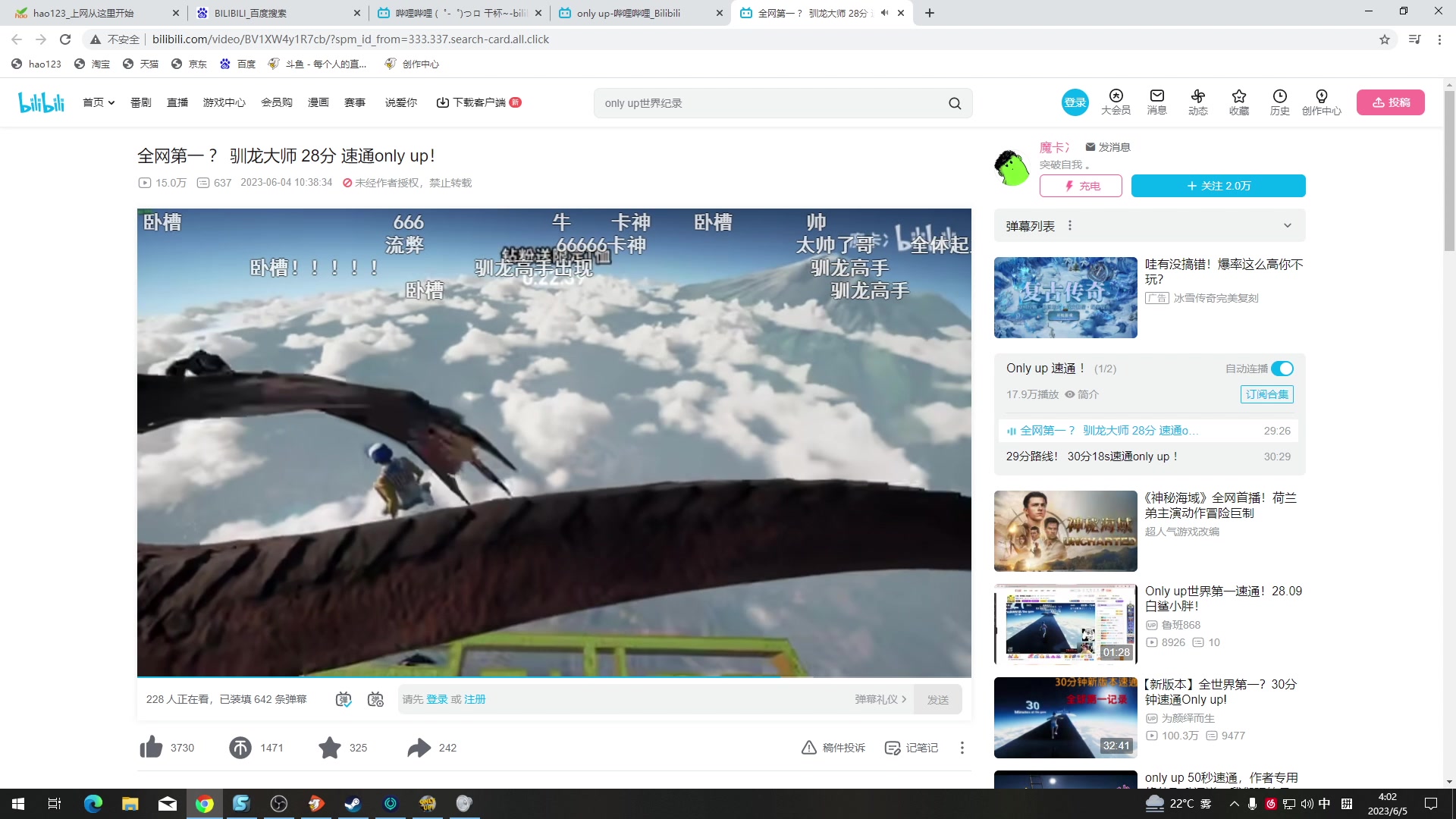Expand the 弹幕列表 panel chevron
The image size is (1456, 819).
tap(1287, 225)
